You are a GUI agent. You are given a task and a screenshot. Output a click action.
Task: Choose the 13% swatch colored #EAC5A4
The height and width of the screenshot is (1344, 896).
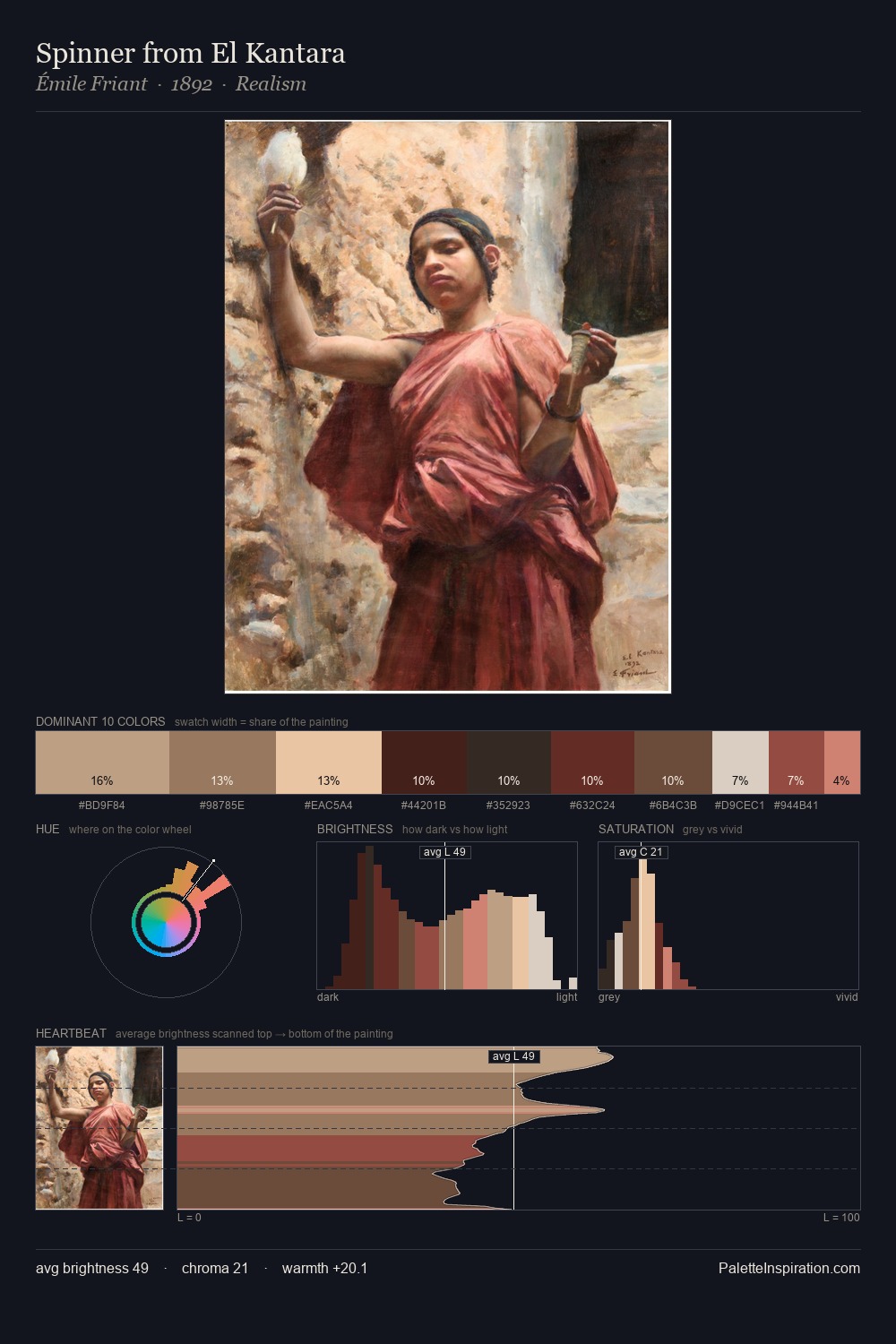coord(329,762)
